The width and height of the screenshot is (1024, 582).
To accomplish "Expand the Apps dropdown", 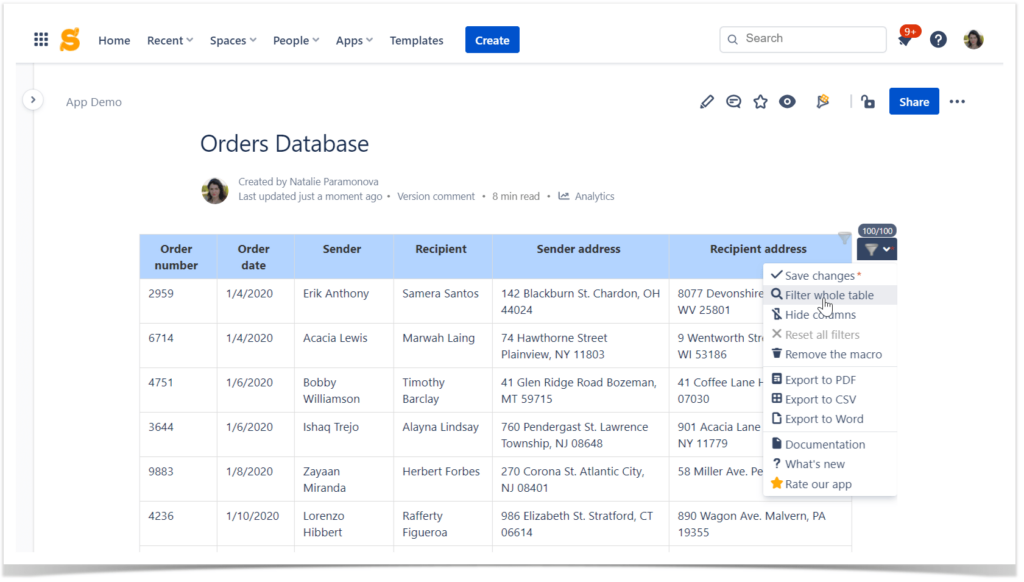I will click(353, 40).
